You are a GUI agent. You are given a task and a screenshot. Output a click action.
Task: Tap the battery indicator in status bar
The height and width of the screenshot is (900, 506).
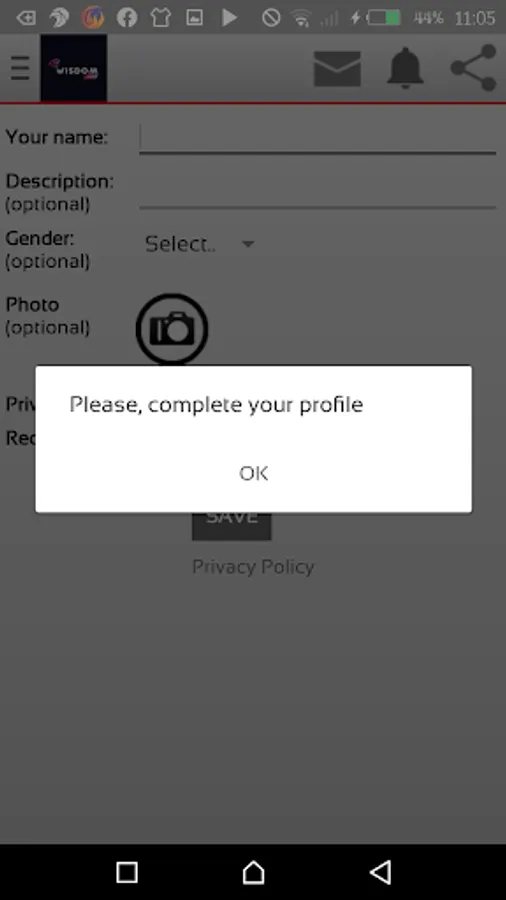coord(383,18)
